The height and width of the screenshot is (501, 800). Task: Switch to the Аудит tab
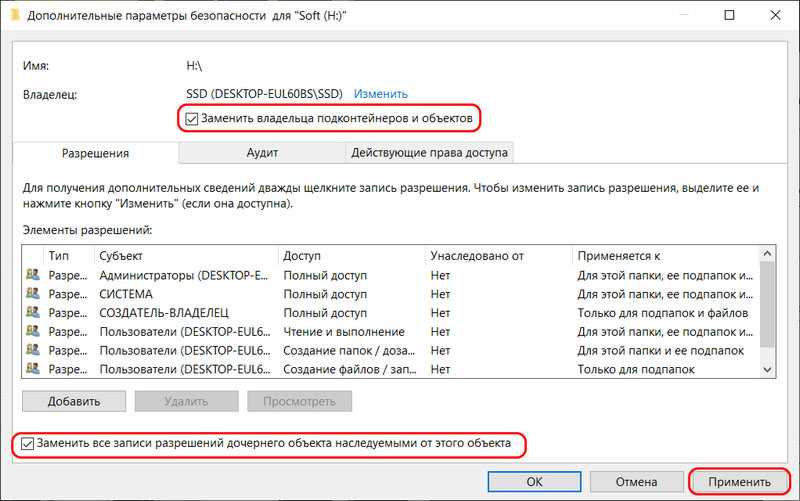[x=262, y=153]
